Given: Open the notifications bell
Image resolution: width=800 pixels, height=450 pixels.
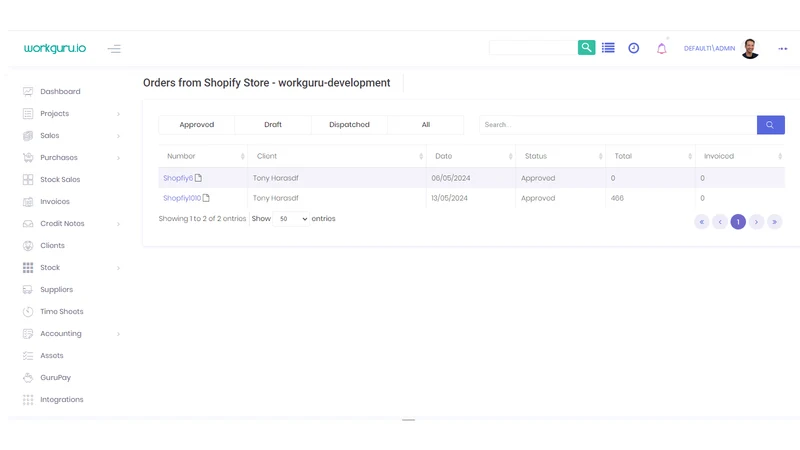Looking at the screenshot, I should (x=662, y=48).
